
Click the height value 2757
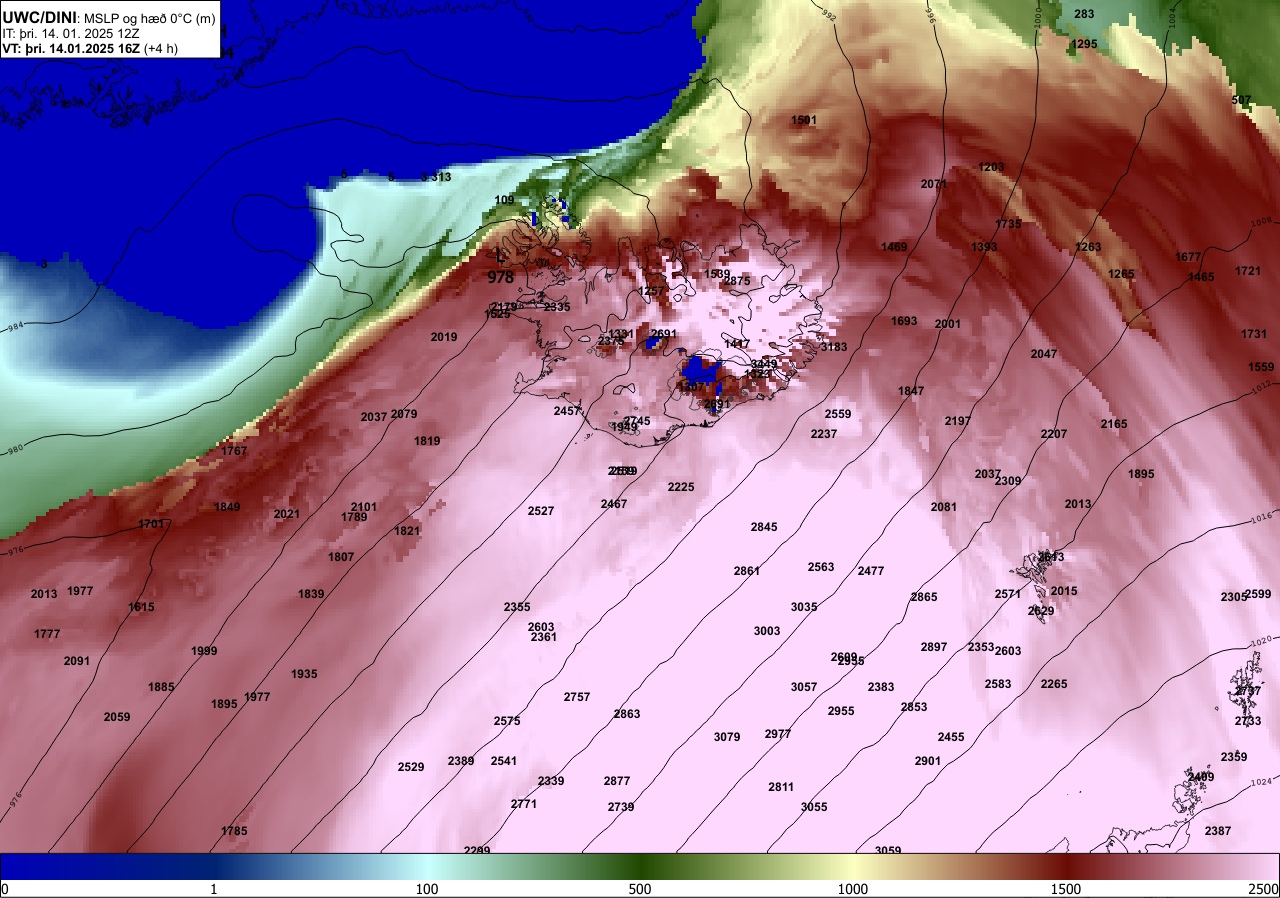point(577,697)
